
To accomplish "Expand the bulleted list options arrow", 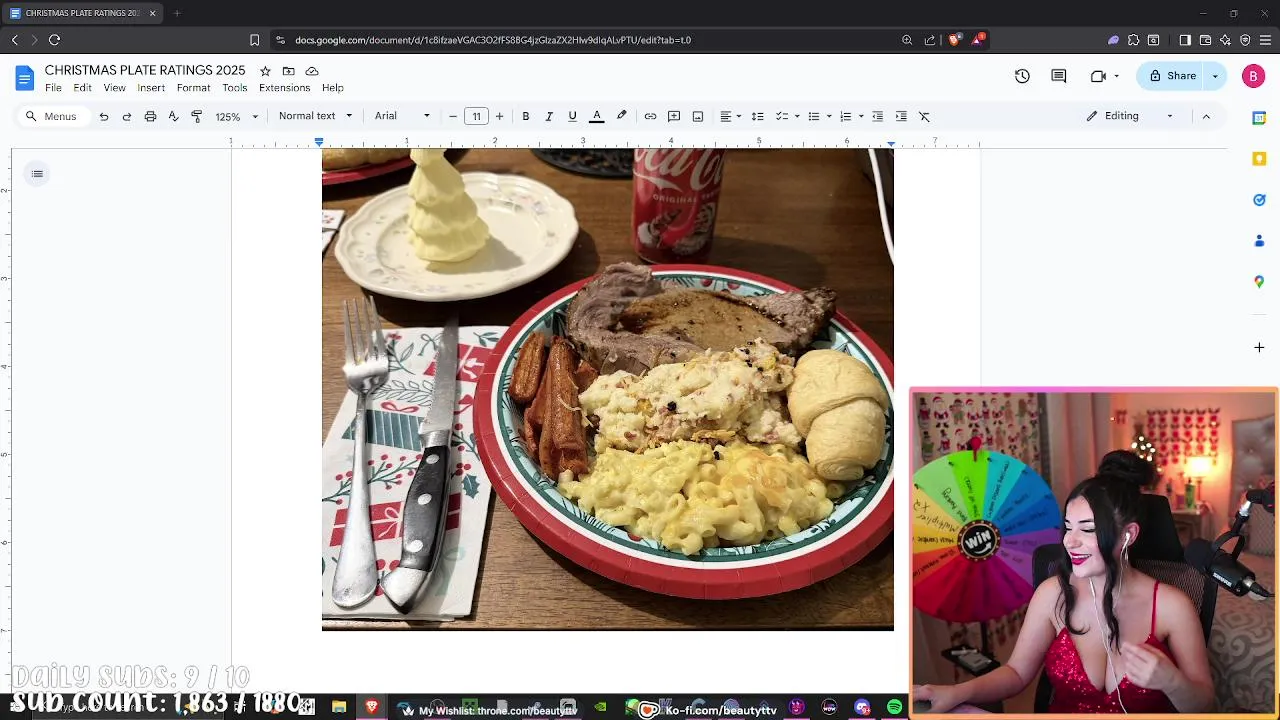I will (x=829, y=116).
